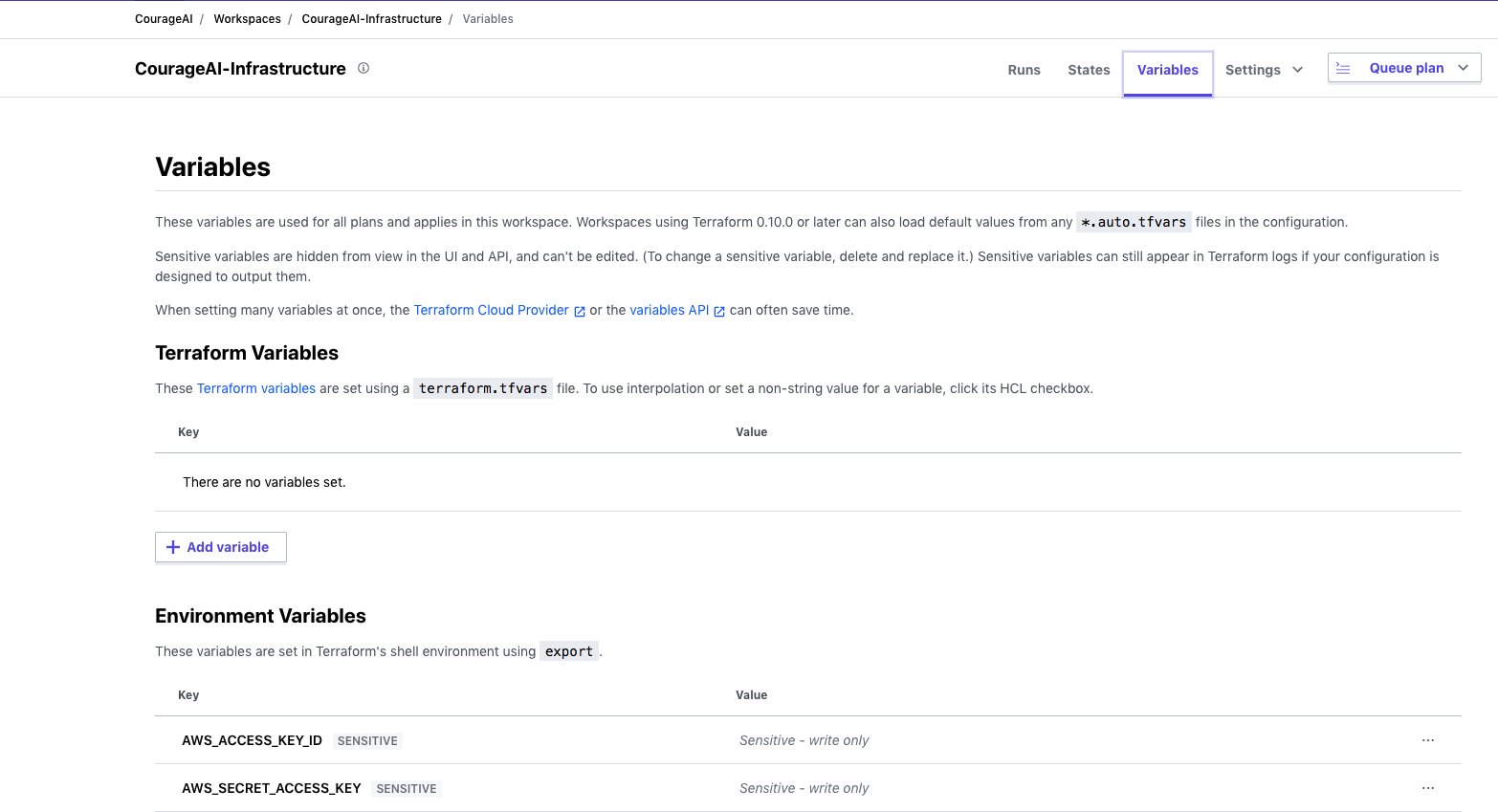Viewport: 1498px width, 812px height.
Task: Go to CourageAI breadcrumb
Action: tap(164, 19)
